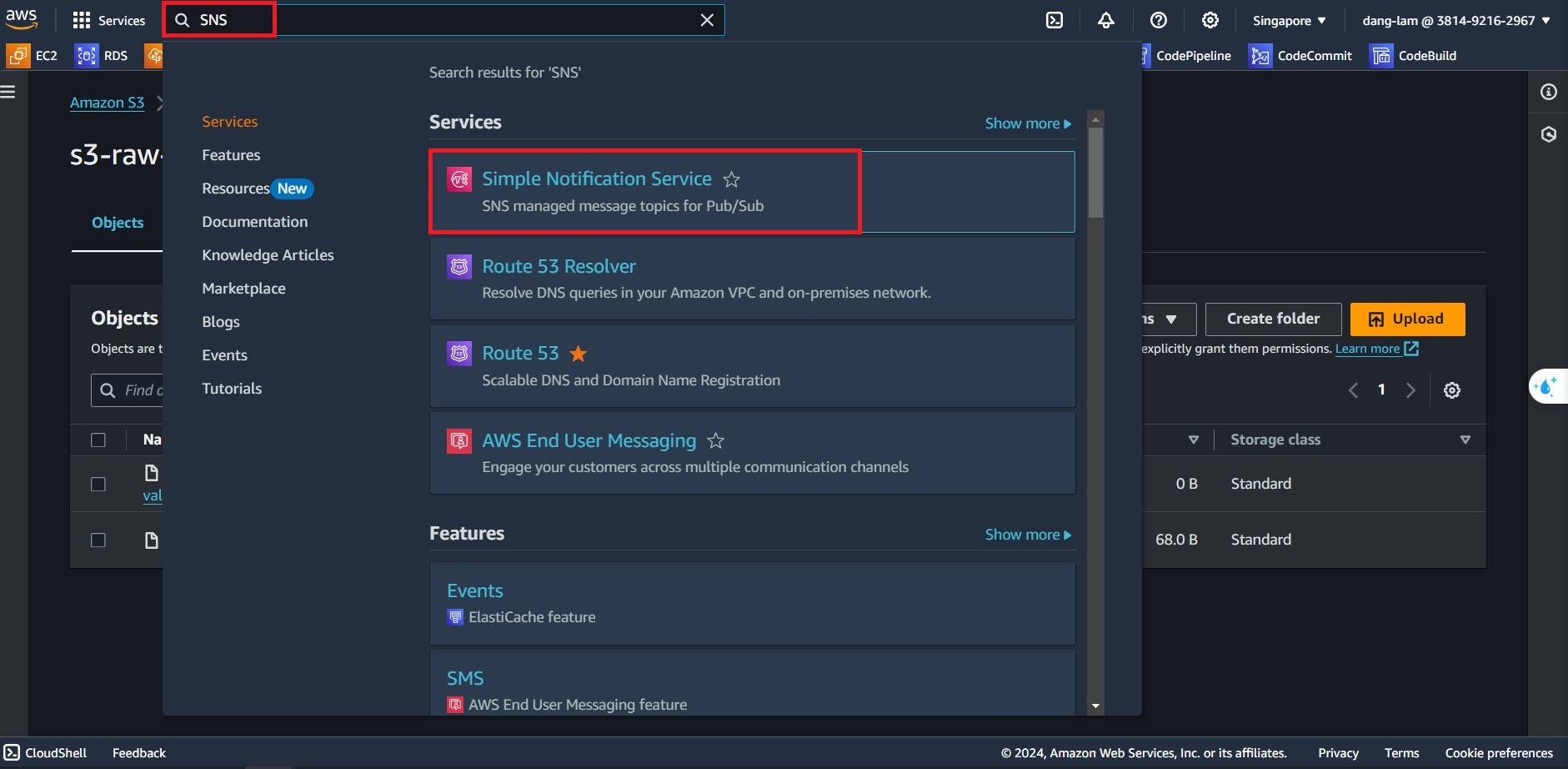Toggle the select-all objects checkbox
The height and width of the screenshot is (769, 1568).
(98, 440)
